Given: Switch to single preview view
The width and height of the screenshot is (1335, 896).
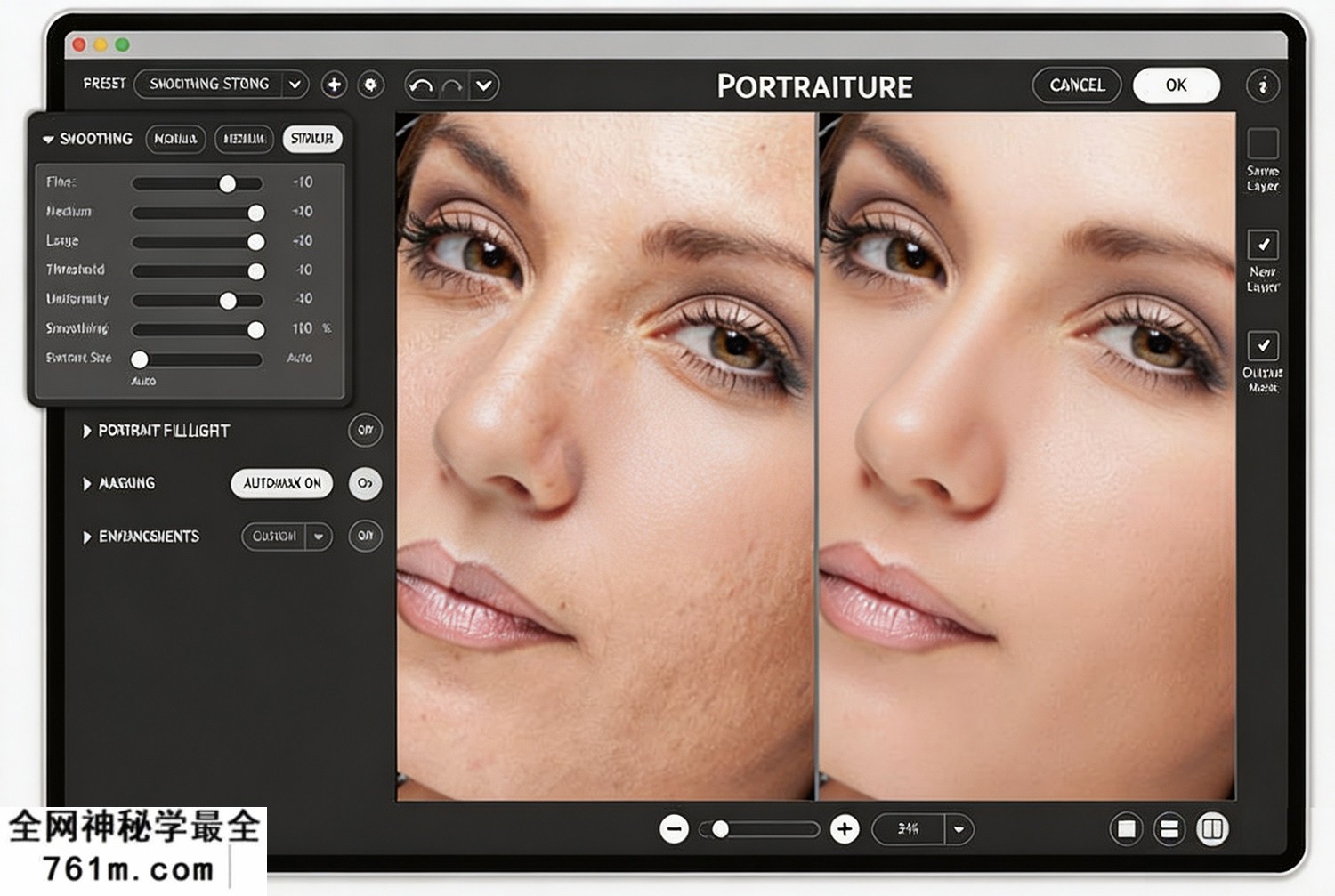Looking at the screenshot, I should (x=1126, y=829).
